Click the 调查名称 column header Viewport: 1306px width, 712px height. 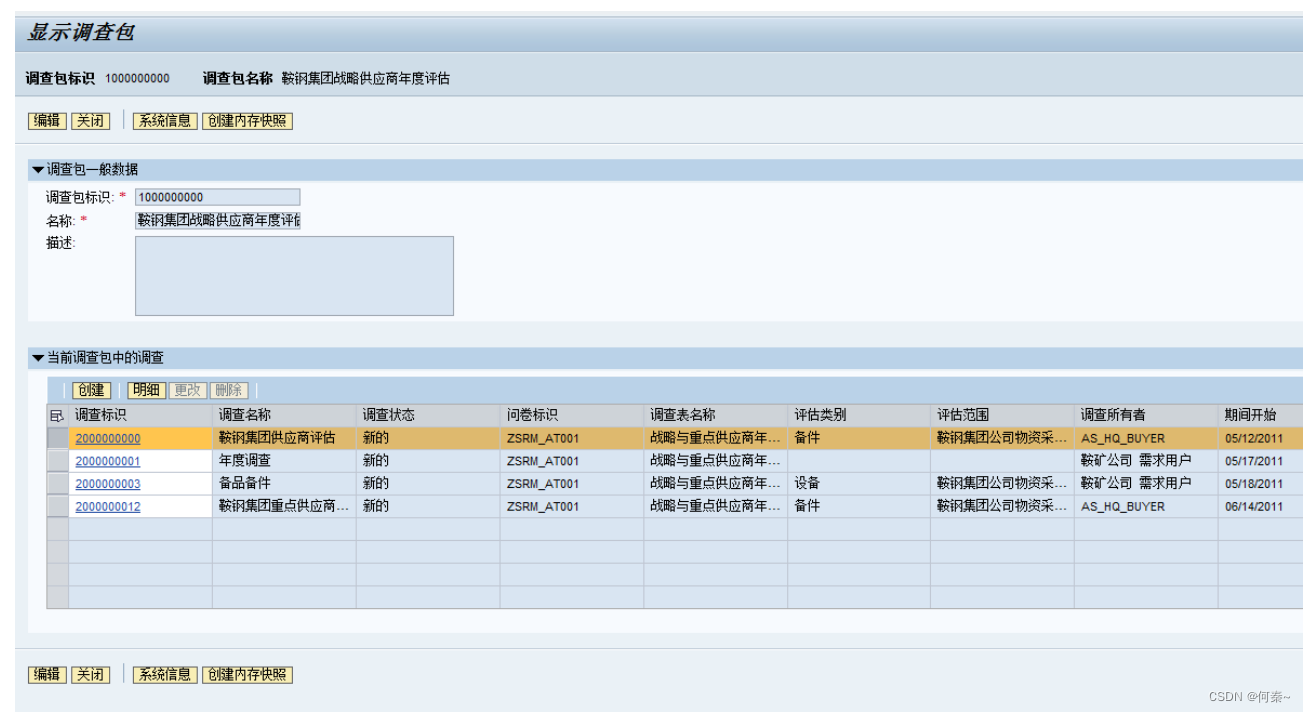[284, 415]
